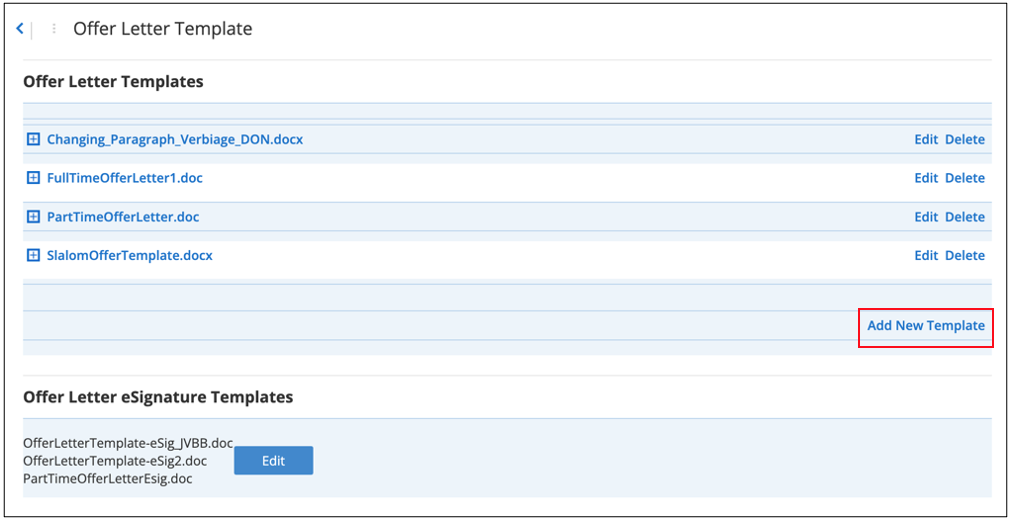This screenshot has width=1012, height=523.
Task: Delete the Changing_Paragraph_Verbiage_DON.docx template
Action: pyautogui.click(x=965, y=139)
